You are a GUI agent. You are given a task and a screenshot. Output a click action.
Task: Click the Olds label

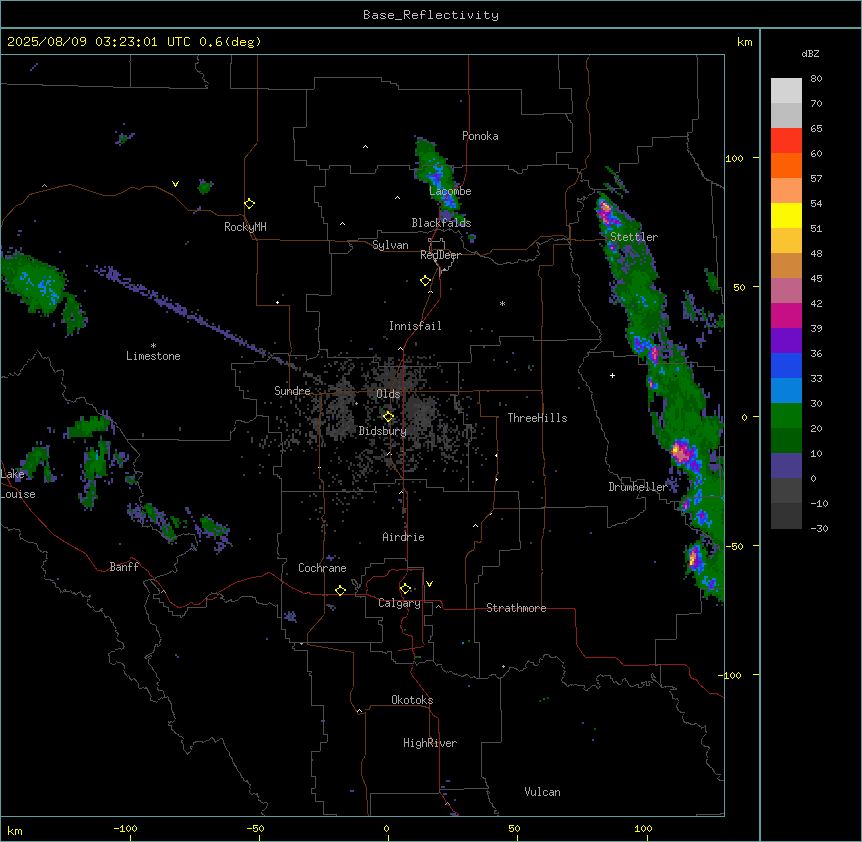388,394
